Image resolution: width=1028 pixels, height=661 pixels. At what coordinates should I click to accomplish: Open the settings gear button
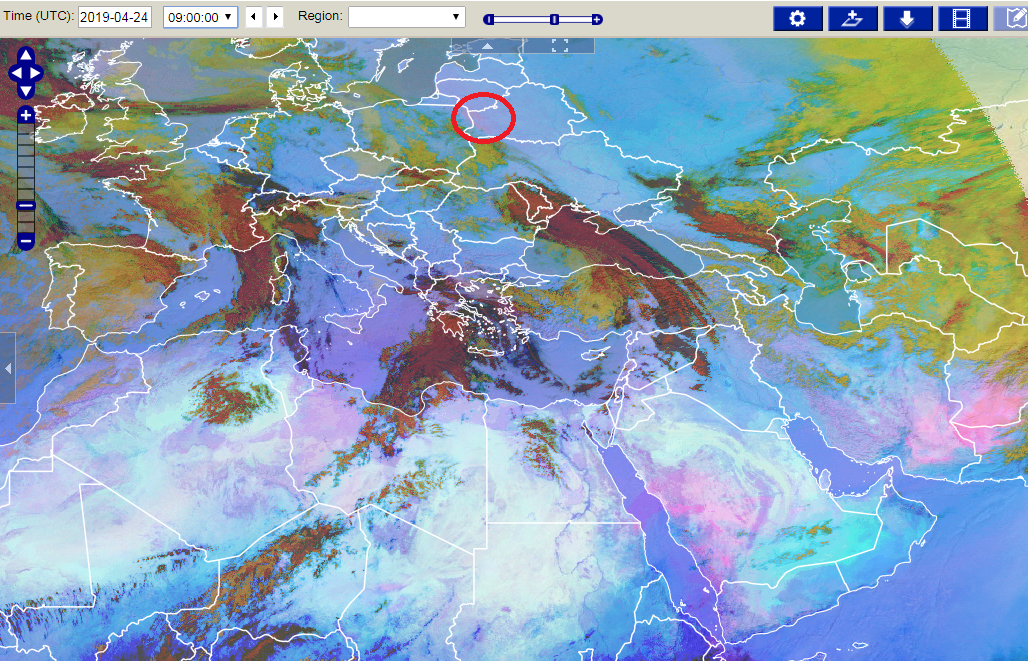798,18
